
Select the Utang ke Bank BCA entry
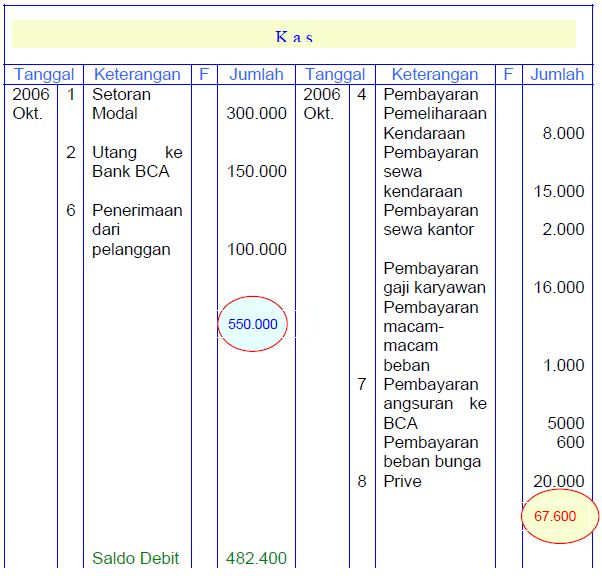(137, 162)
